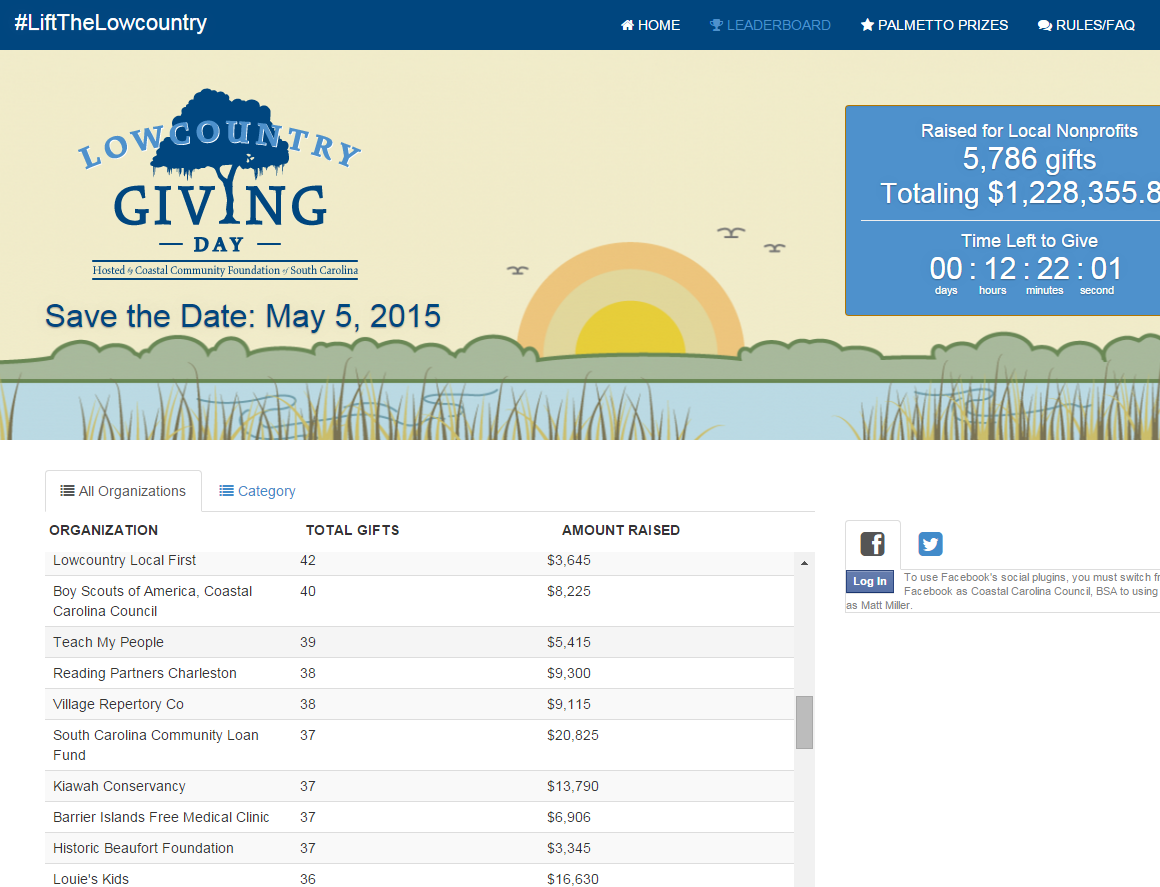Click the AMOUNT RAISED column header
Viewport: 1160px width, 887px height.
(621, 530)
